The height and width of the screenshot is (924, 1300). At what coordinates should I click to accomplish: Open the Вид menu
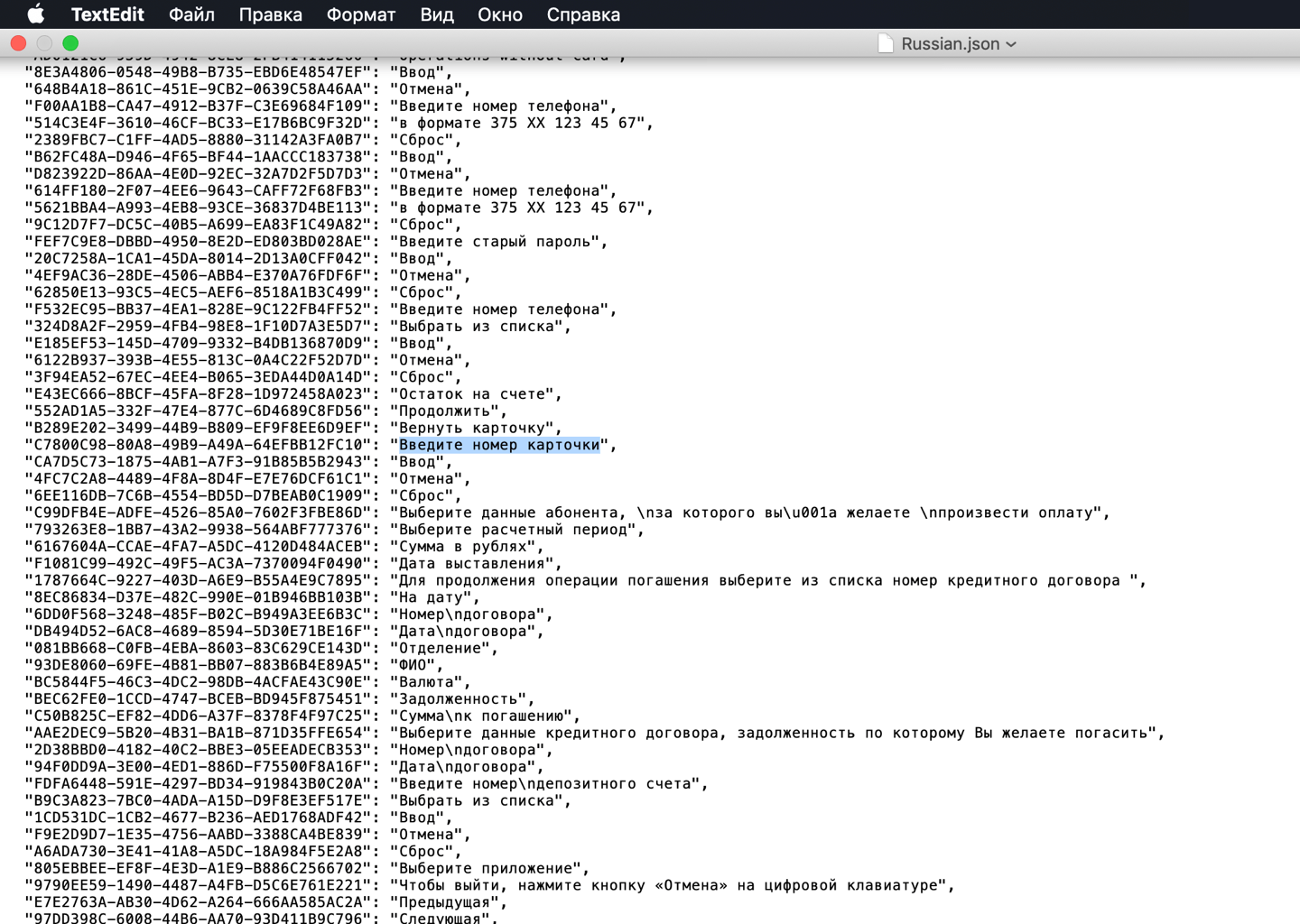coord(437,14)
